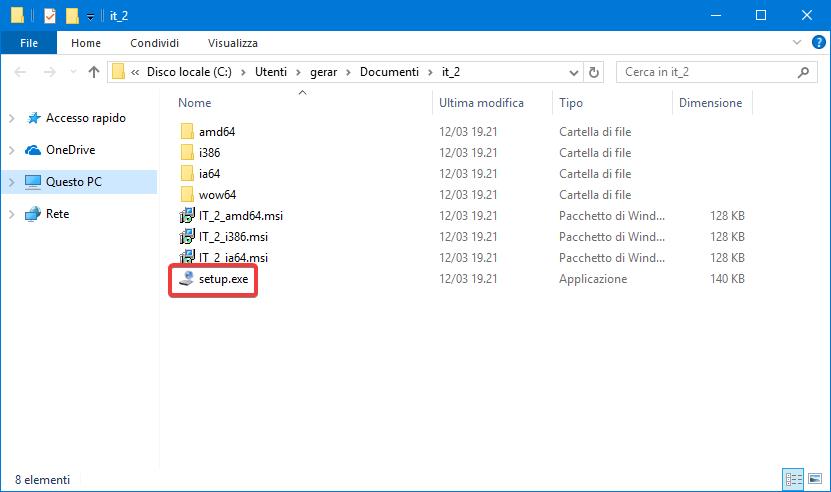Select the amd64 folder icon
Screen dimensions: 831x492
click(187, 131)
